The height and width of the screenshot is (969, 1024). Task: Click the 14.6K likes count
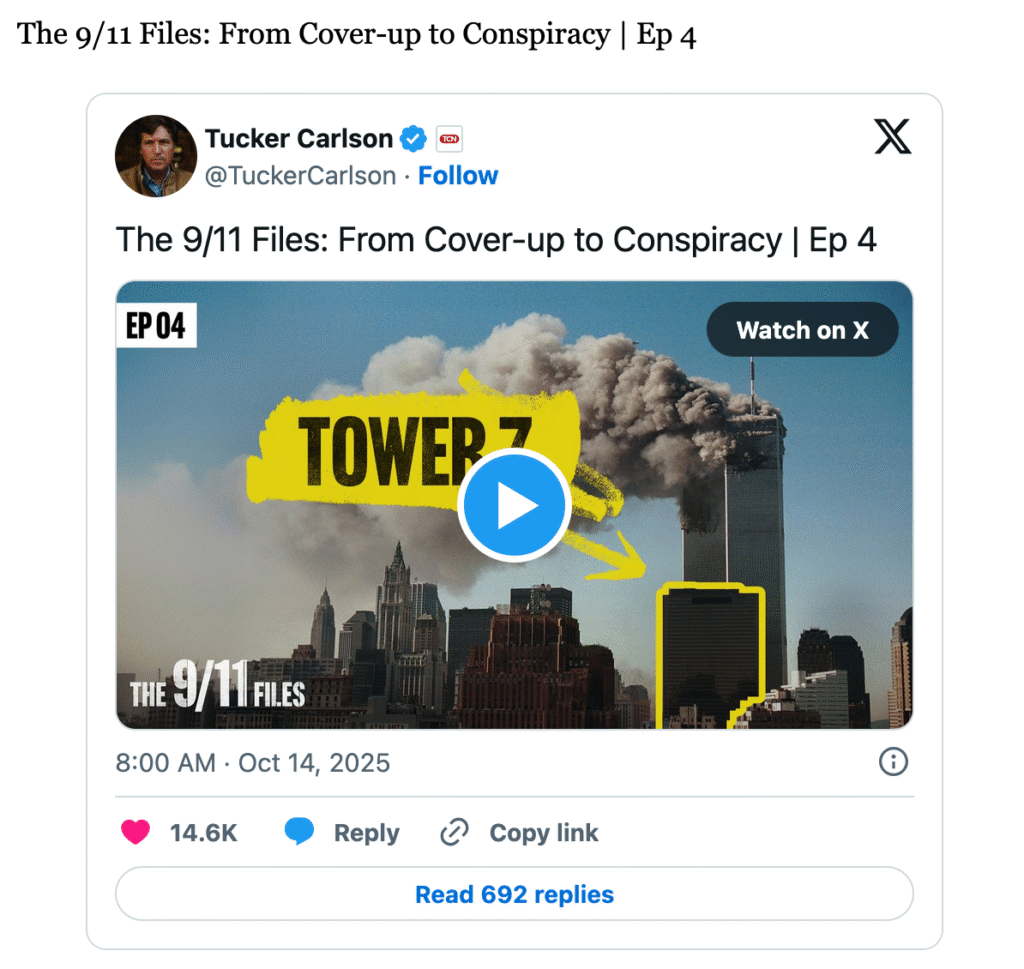point(204,833)
